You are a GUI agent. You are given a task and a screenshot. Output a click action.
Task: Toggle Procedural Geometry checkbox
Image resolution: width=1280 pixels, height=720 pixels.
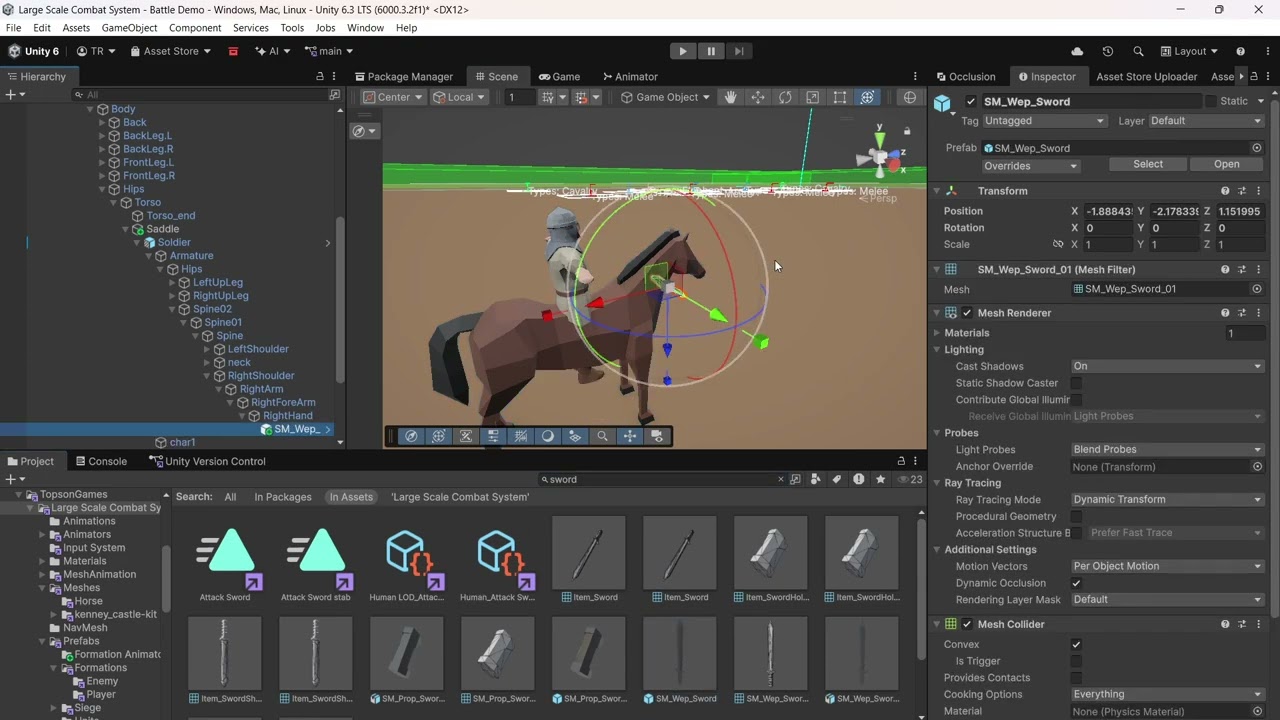pos(1076,516)
